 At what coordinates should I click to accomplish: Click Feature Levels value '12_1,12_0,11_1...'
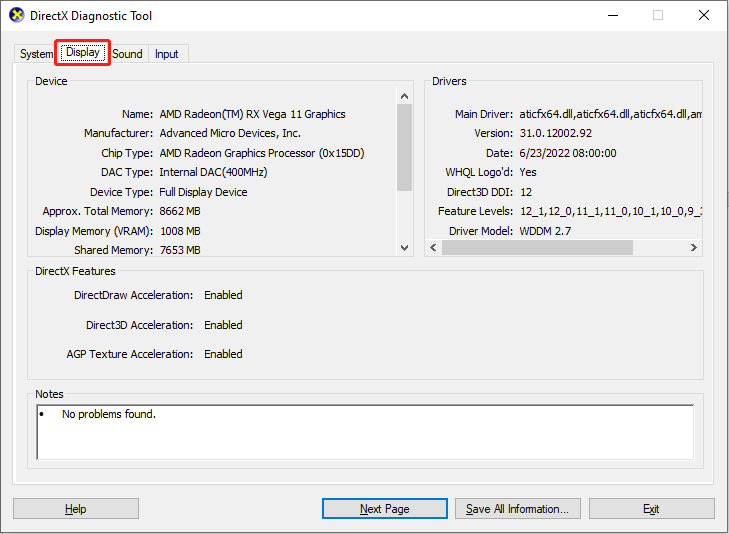(x=610, y=211)
